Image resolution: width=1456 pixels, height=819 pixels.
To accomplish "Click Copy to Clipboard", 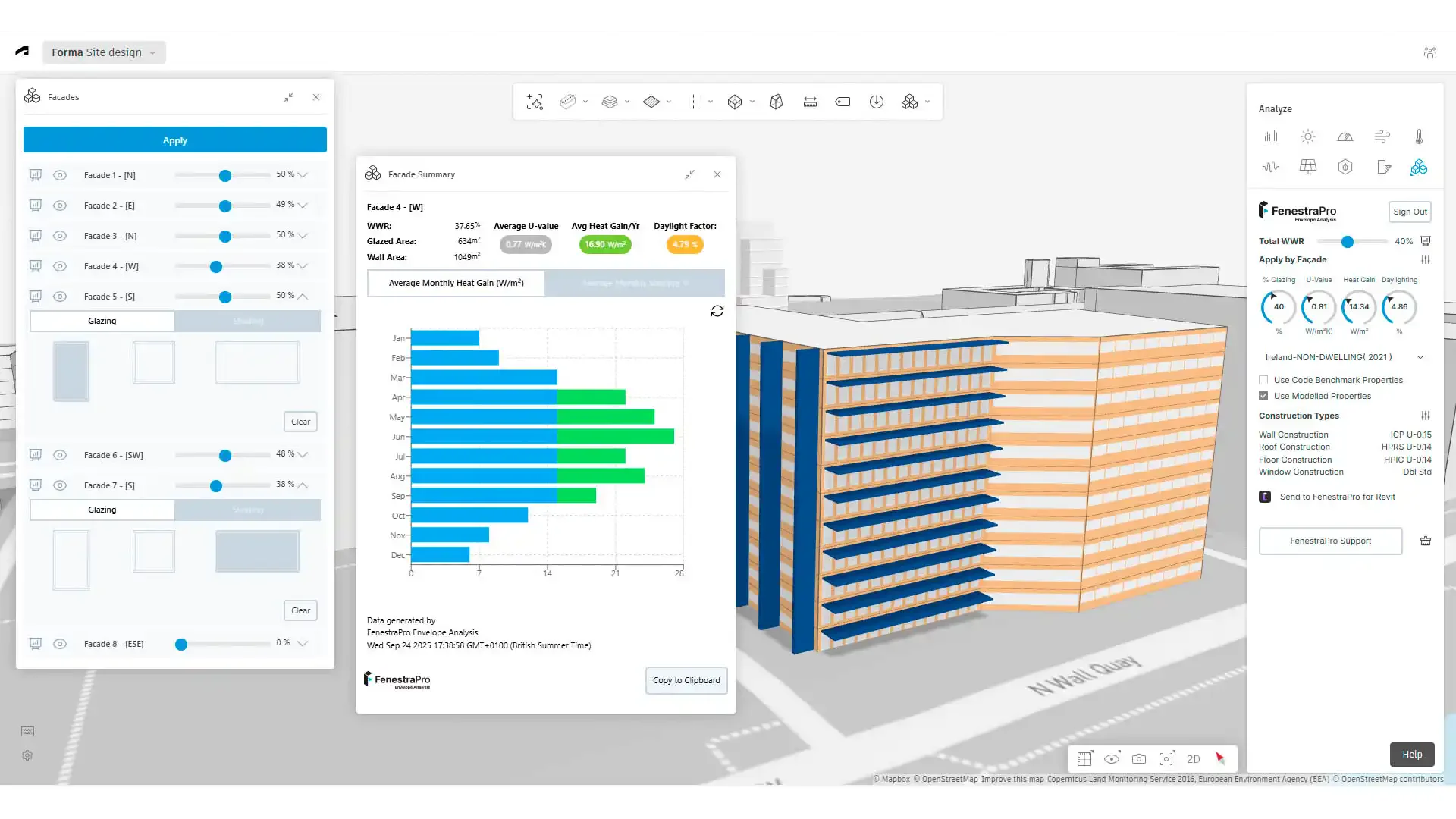I will 686,680.
